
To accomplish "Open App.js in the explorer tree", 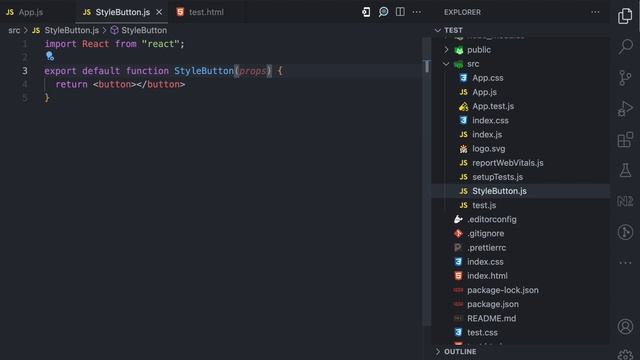I will (x=484, y=92).
